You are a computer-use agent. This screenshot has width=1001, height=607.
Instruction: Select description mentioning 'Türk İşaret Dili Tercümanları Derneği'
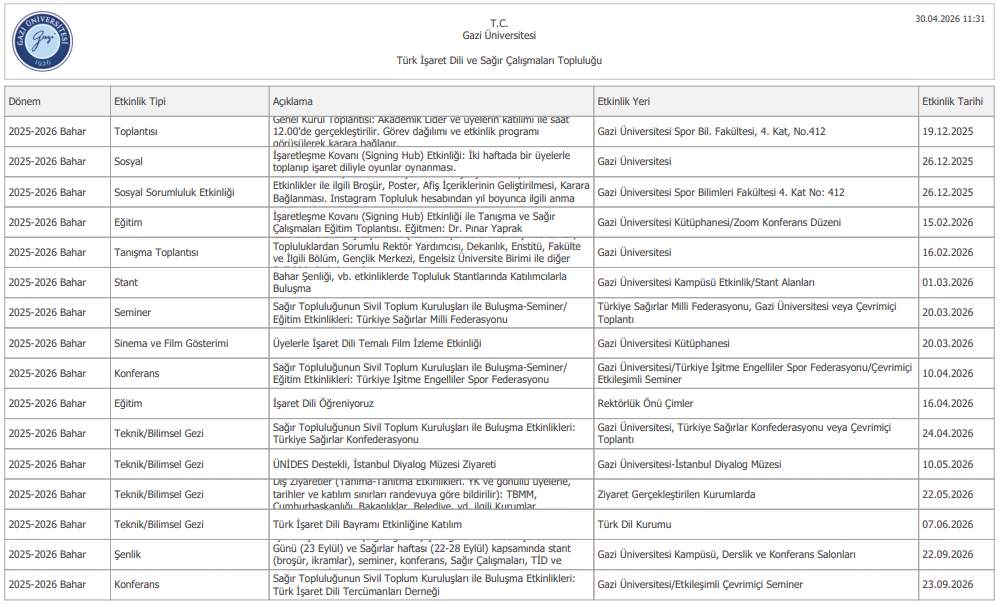tap(424, 585)
